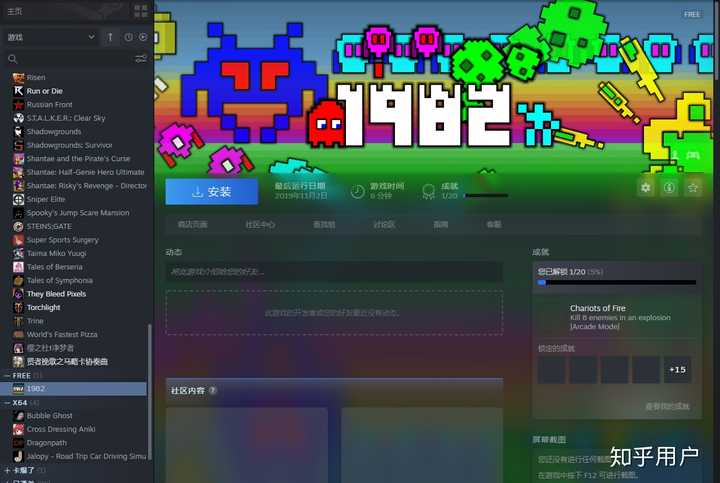
Task: Open the 查找组 tab
Action: pos(324,225)
